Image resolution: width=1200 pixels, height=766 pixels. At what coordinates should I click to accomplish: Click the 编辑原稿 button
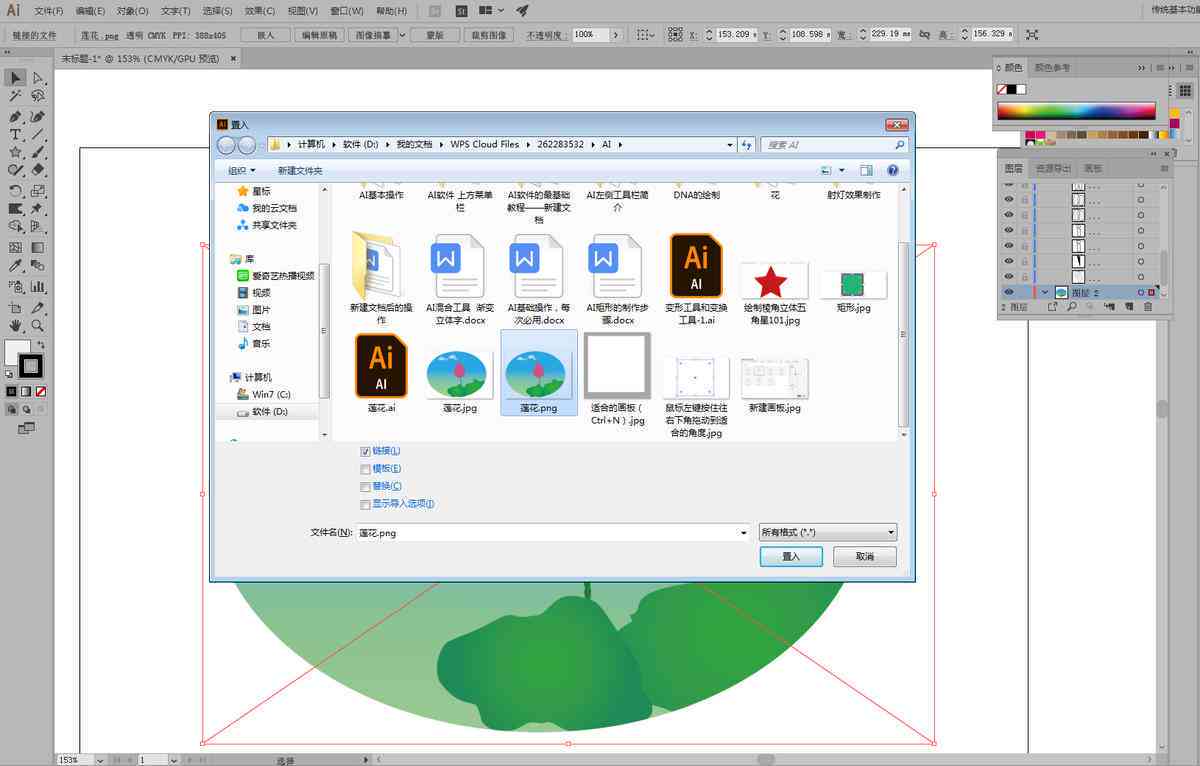tap(319, 35)
